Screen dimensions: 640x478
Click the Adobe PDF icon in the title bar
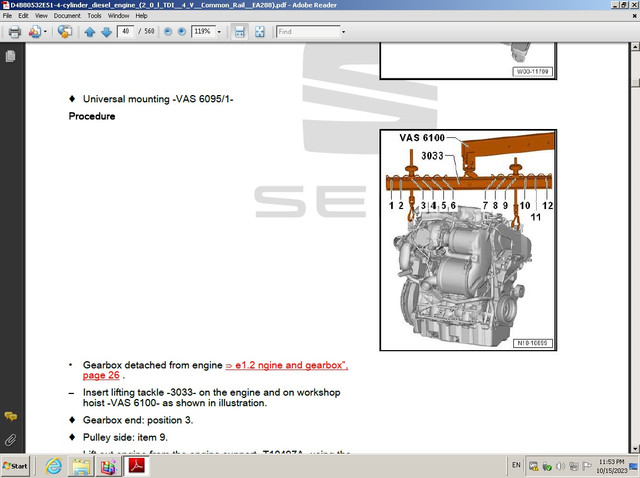5,5
